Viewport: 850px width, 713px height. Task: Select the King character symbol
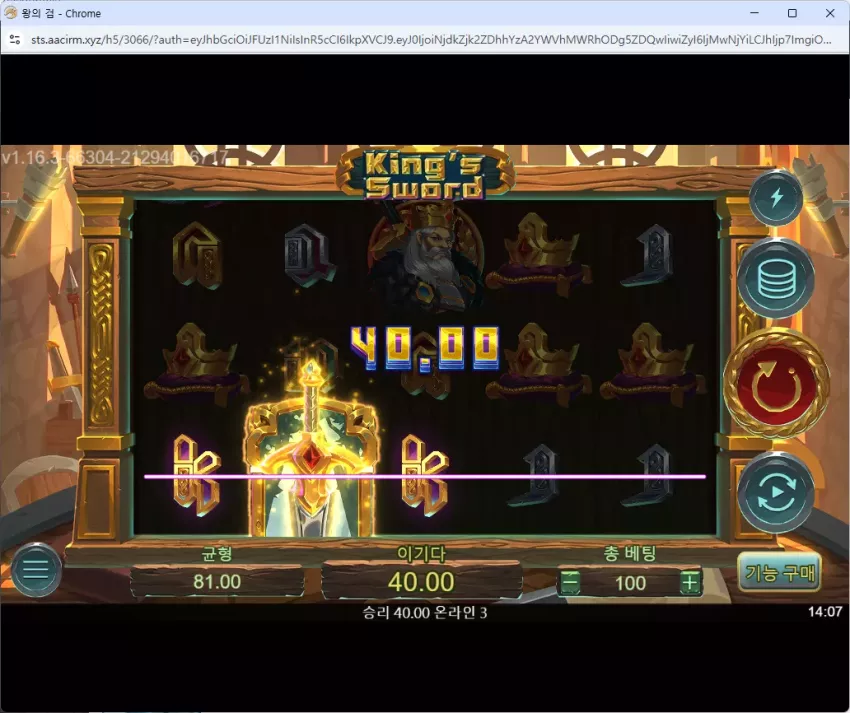(x=426, y=256)
